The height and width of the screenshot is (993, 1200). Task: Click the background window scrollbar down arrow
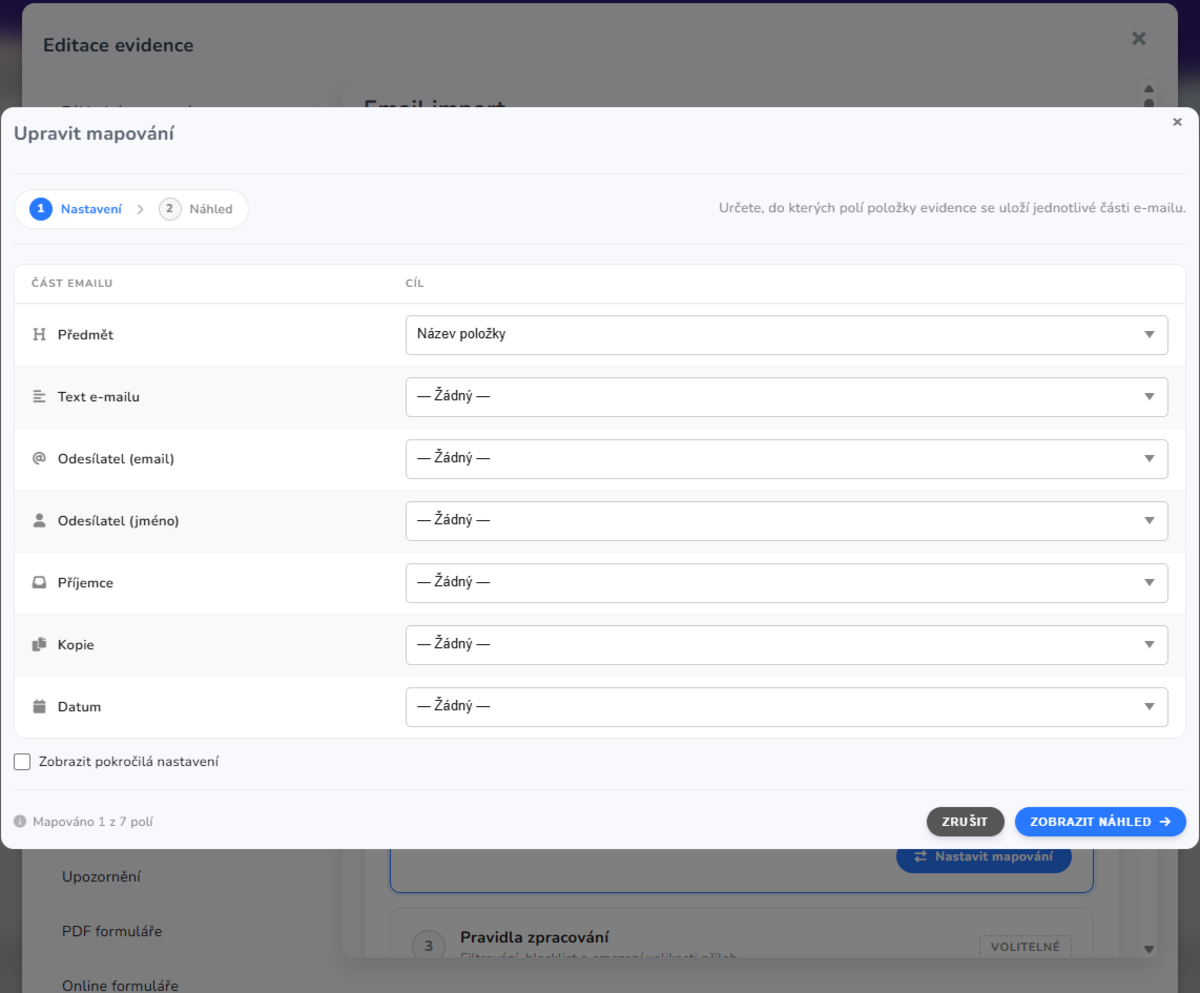[1149, 949]
